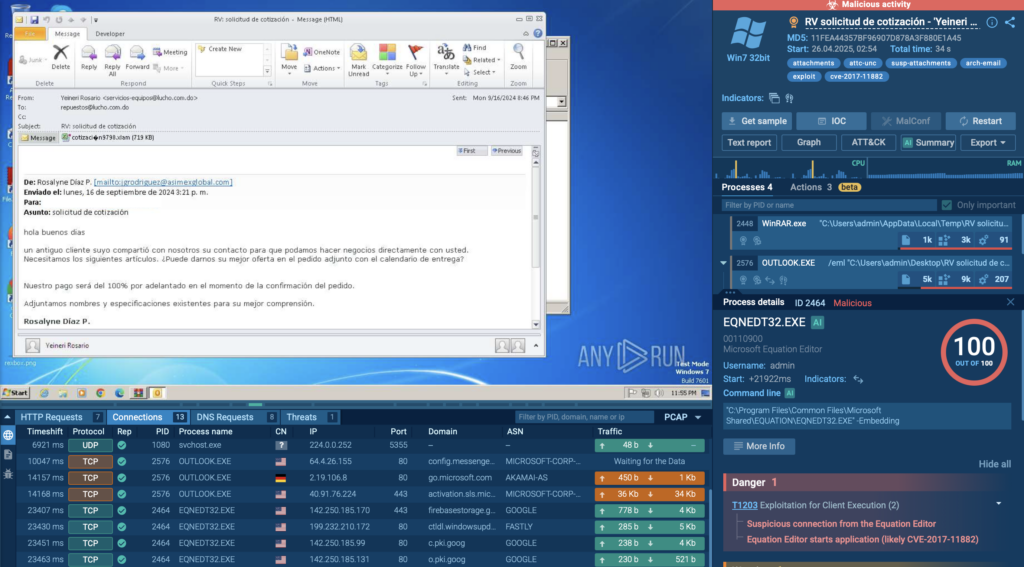Click the share icon beside the task title

tap(1010, 22)
